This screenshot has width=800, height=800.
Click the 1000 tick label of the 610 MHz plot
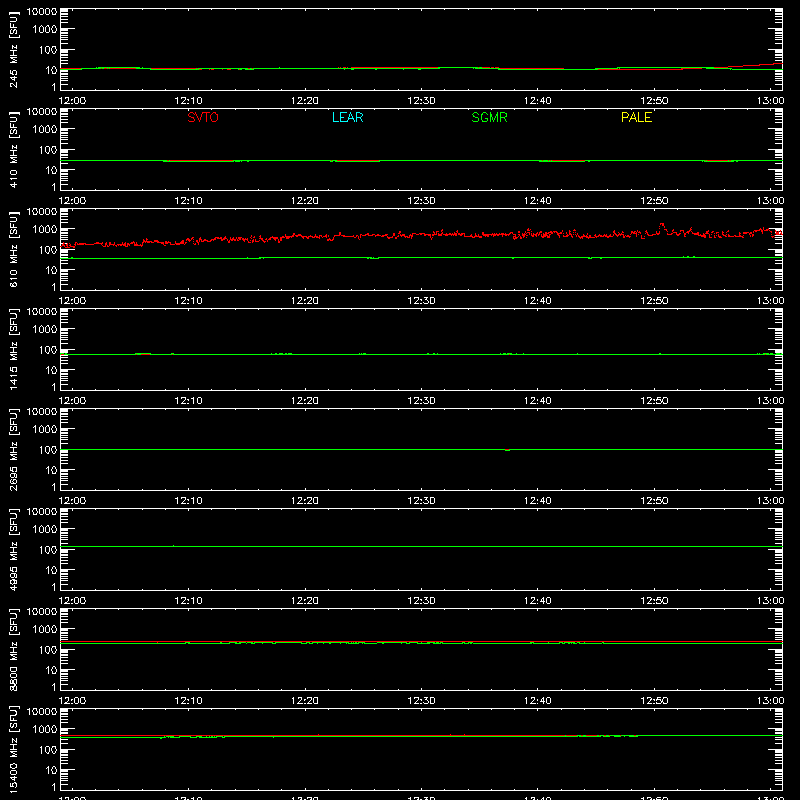45,230
